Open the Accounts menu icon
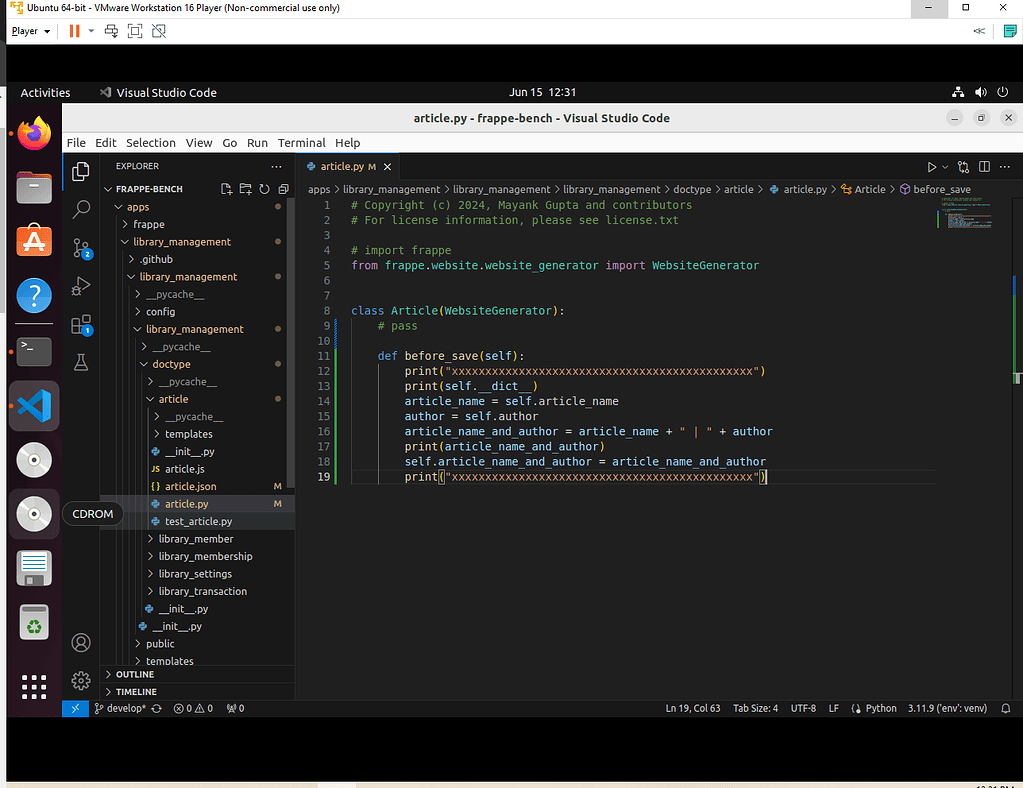 81,643
